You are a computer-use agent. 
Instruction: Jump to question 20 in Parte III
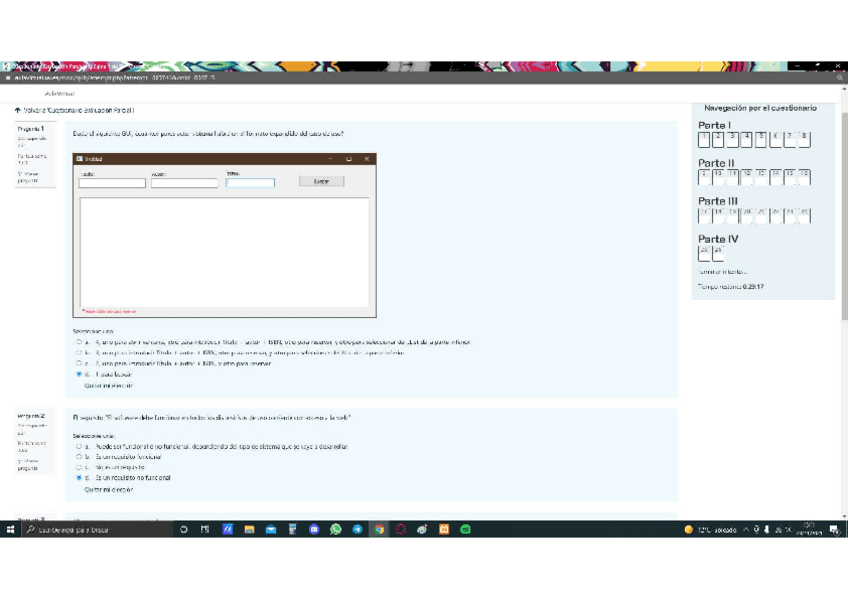(x=747, y=215)
